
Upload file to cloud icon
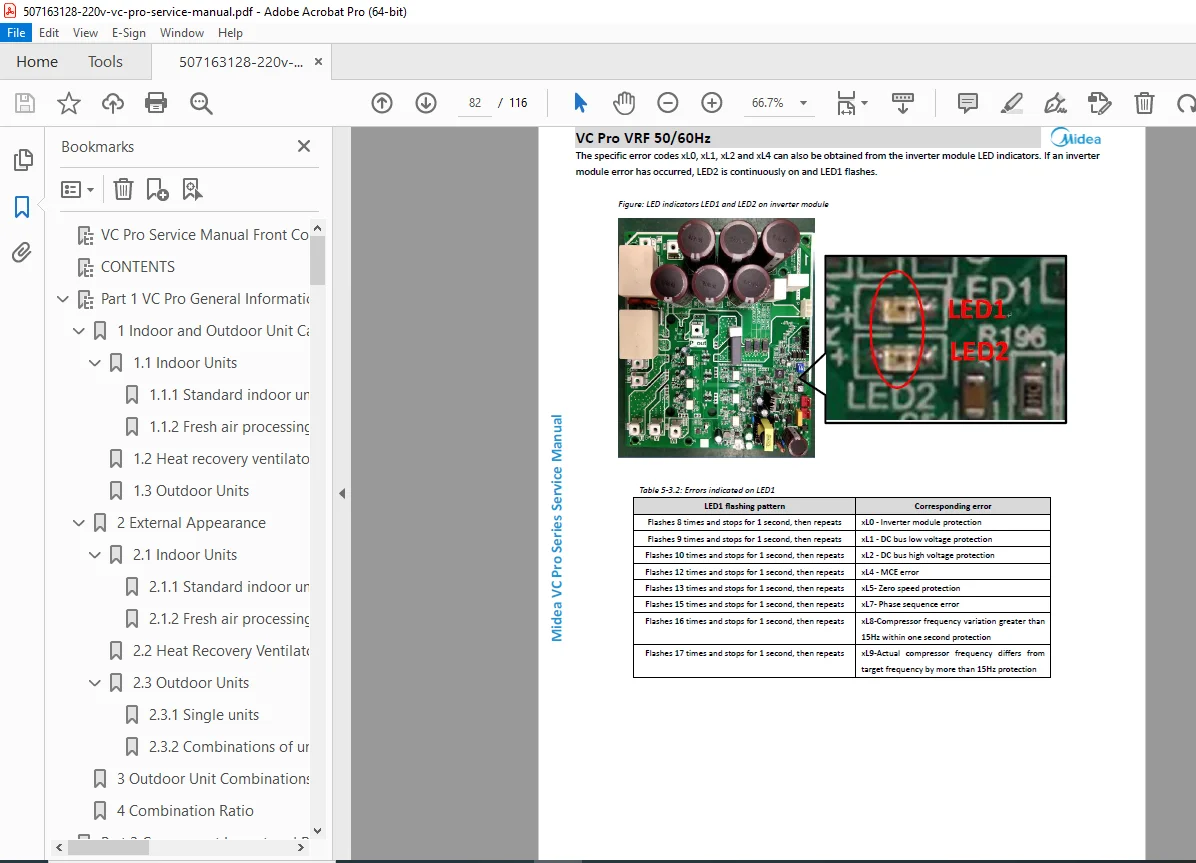(113, 103)
